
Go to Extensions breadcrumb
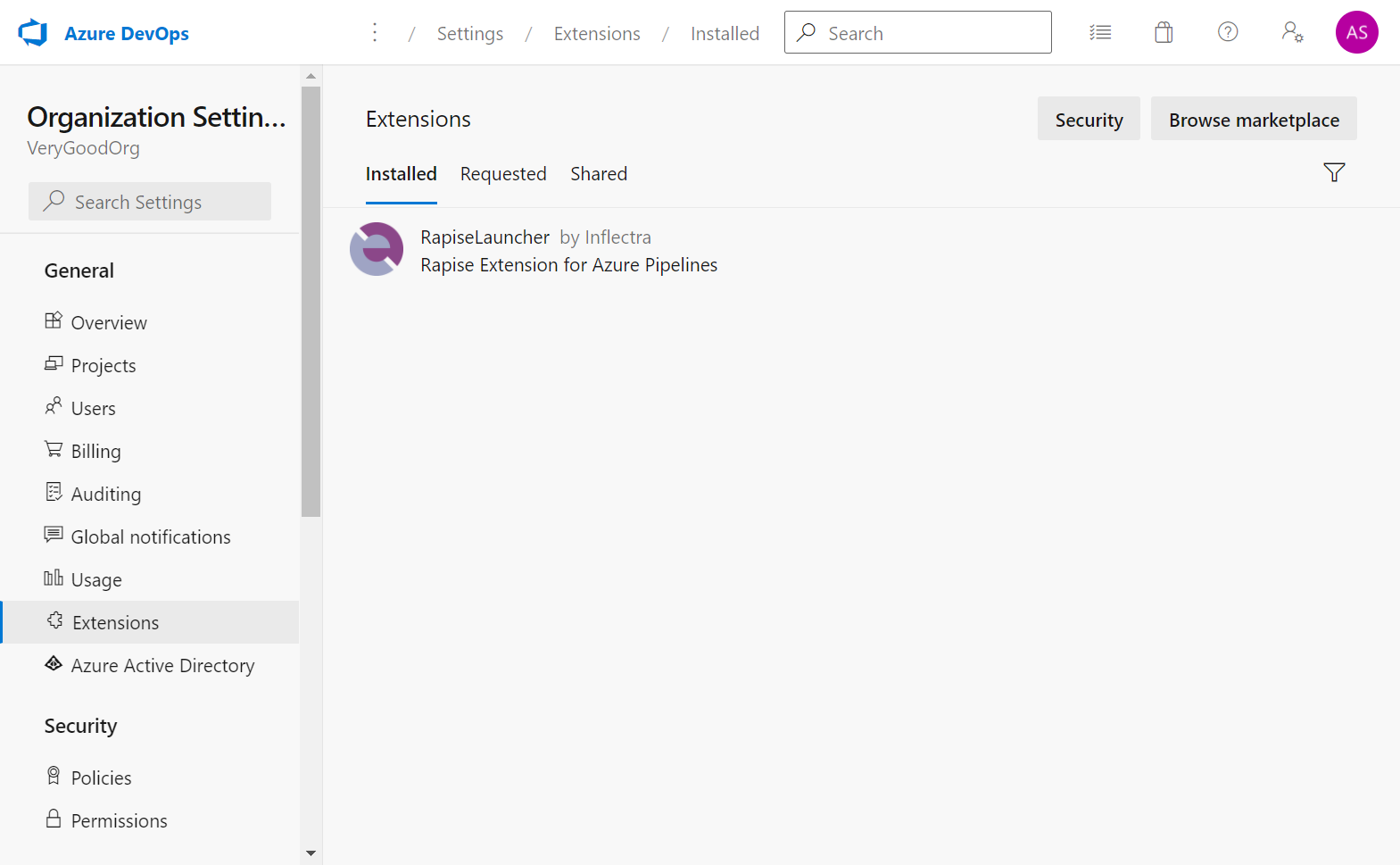pos(597,33)
